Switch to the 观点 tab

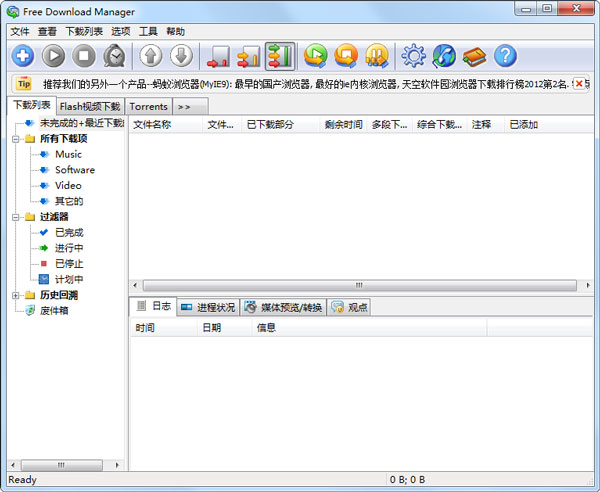(x=349, y=307)
